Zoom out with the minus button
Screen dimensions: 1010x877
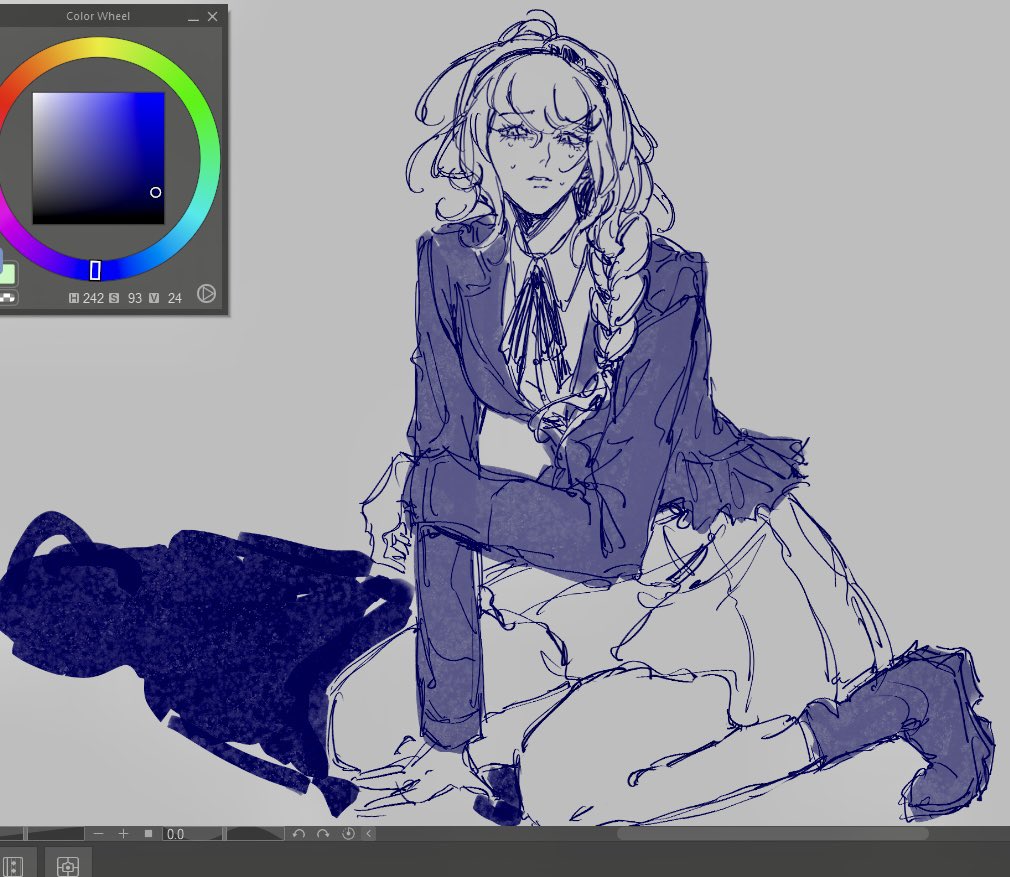(98, 834)
